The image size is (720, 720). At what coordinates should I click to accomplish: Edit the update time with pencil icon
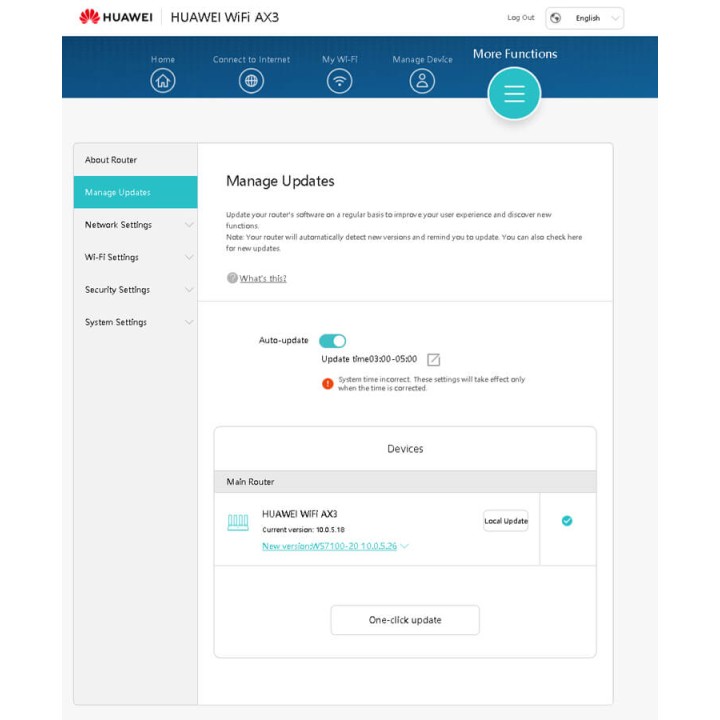(x=433, y=360)
